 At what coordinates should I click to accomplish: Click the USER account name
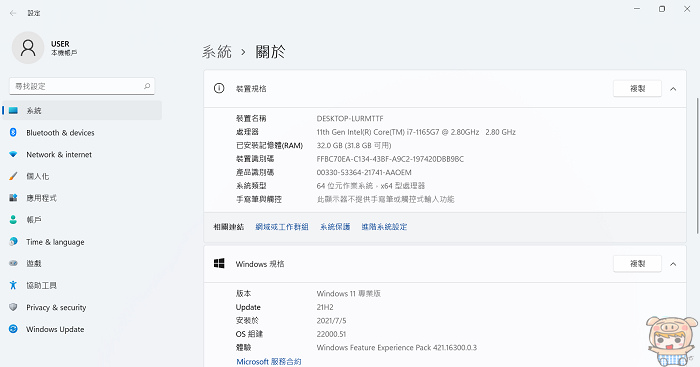(60, 44)
